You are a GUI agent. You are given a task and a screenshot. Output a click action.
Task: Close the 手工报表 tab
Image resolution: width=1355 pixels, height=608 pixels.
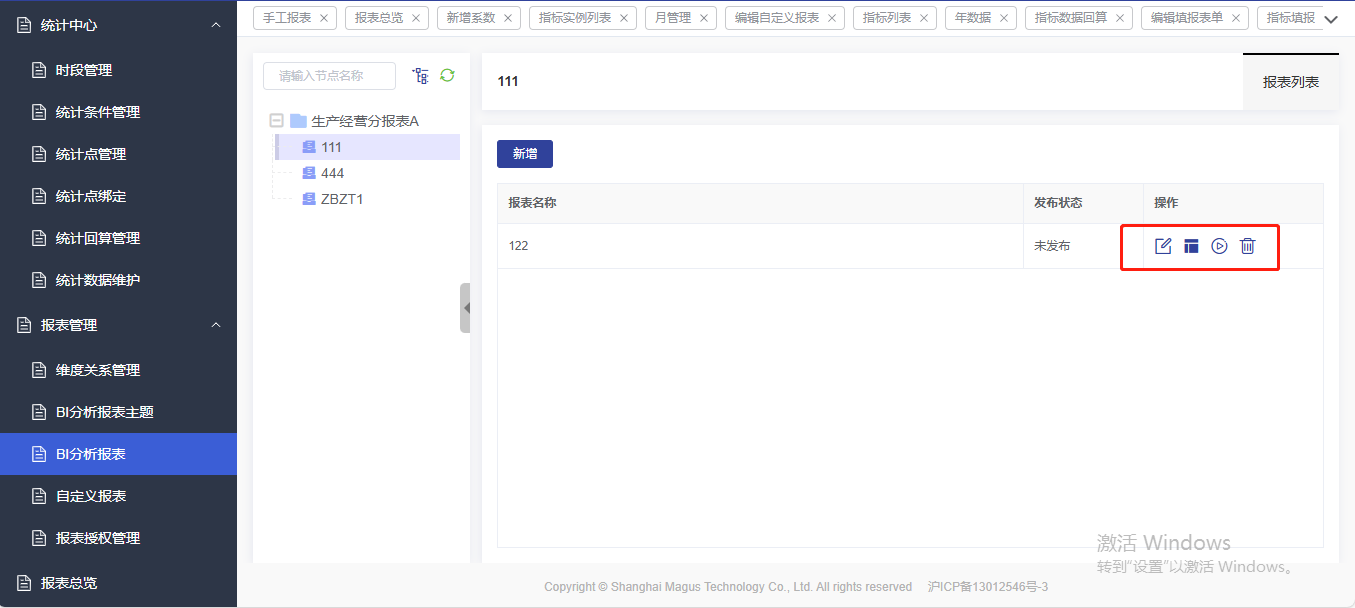point(324,18)
